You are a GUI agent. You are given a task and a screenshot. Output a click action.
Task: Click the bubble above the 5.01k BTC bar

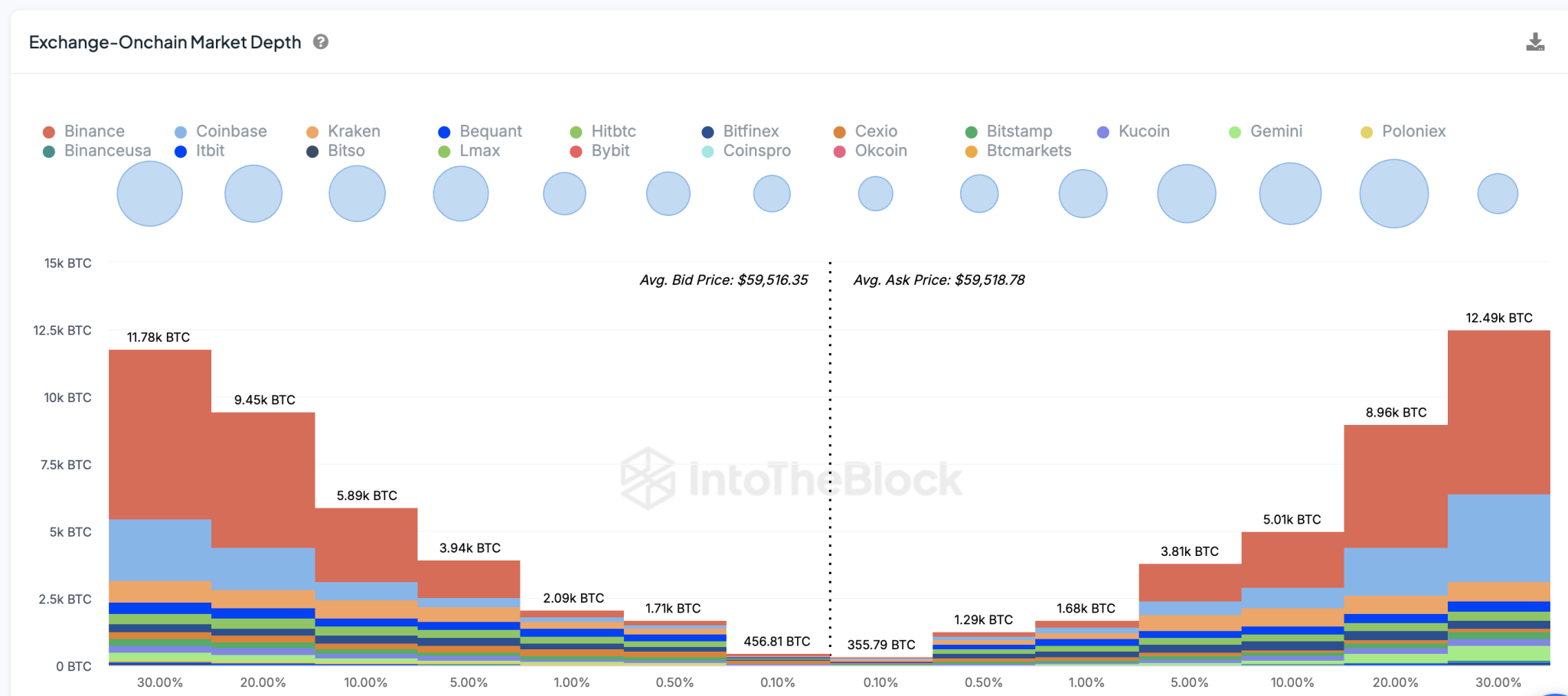(x=1291, y=194)
